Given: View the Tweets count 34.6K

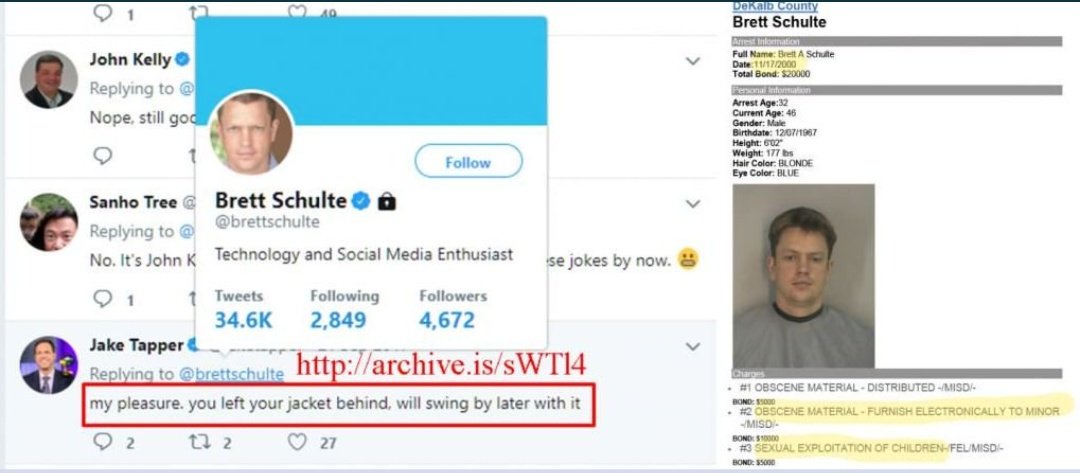Looking at the screenshot, I should point(243,320).
